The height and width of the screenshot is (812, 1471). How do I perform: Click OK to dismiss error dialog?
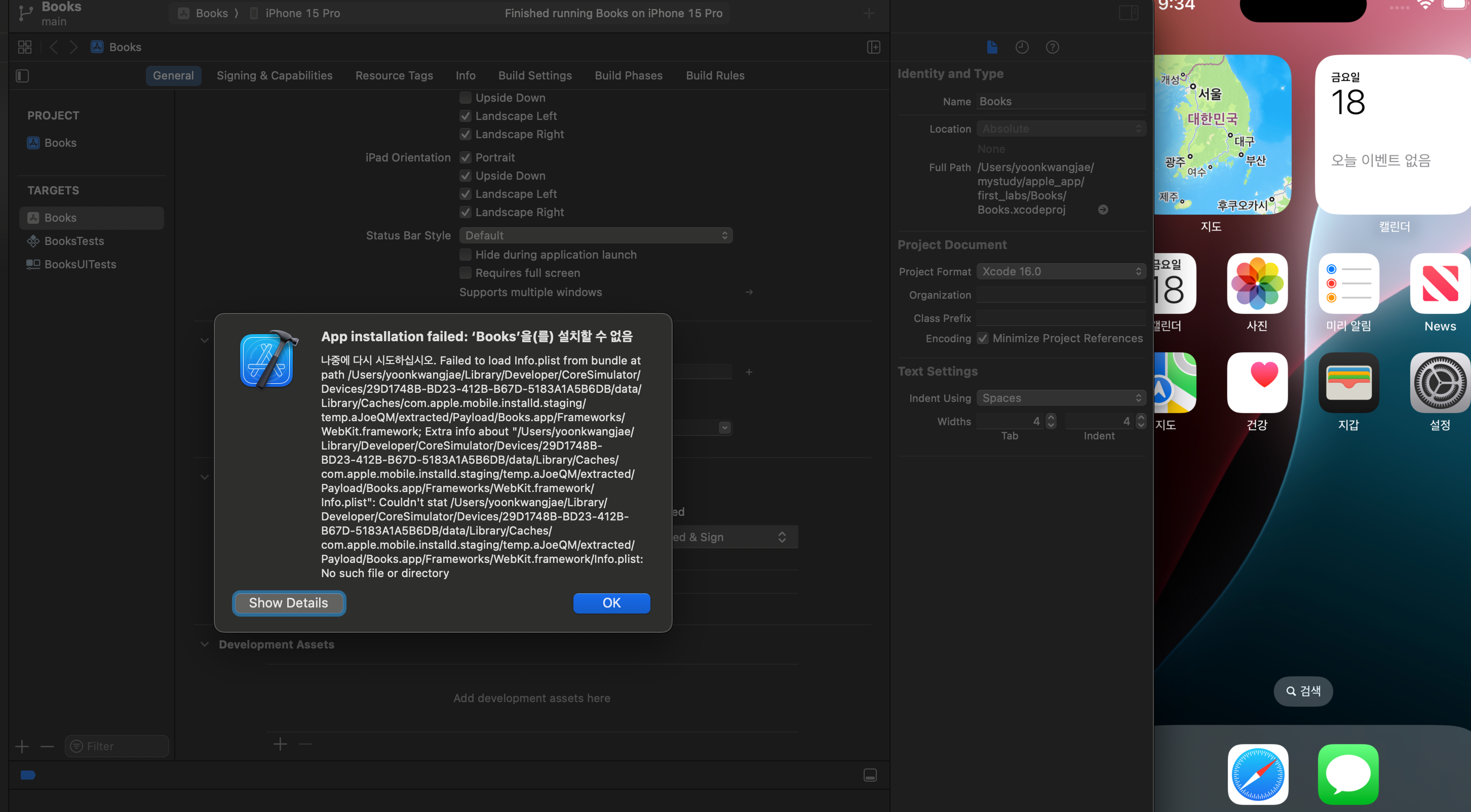pos(611,602)
